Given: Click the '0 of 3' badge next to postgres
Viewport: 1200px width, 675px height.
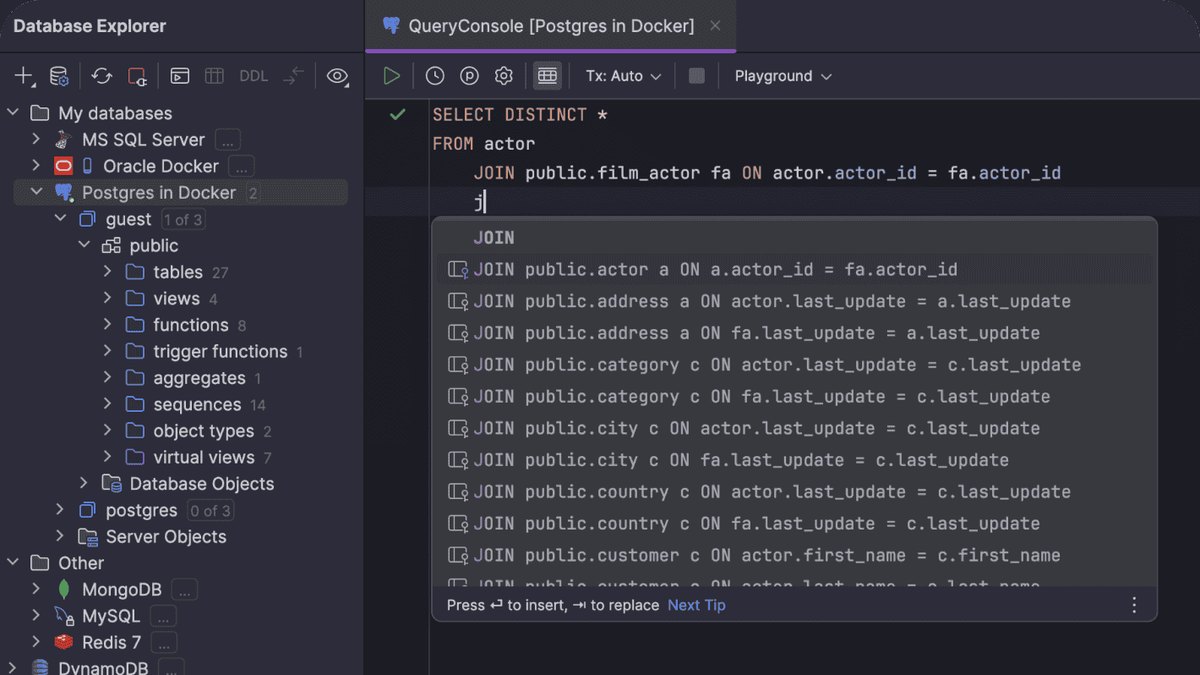Looking at the screenshot, I should (210, 511).
